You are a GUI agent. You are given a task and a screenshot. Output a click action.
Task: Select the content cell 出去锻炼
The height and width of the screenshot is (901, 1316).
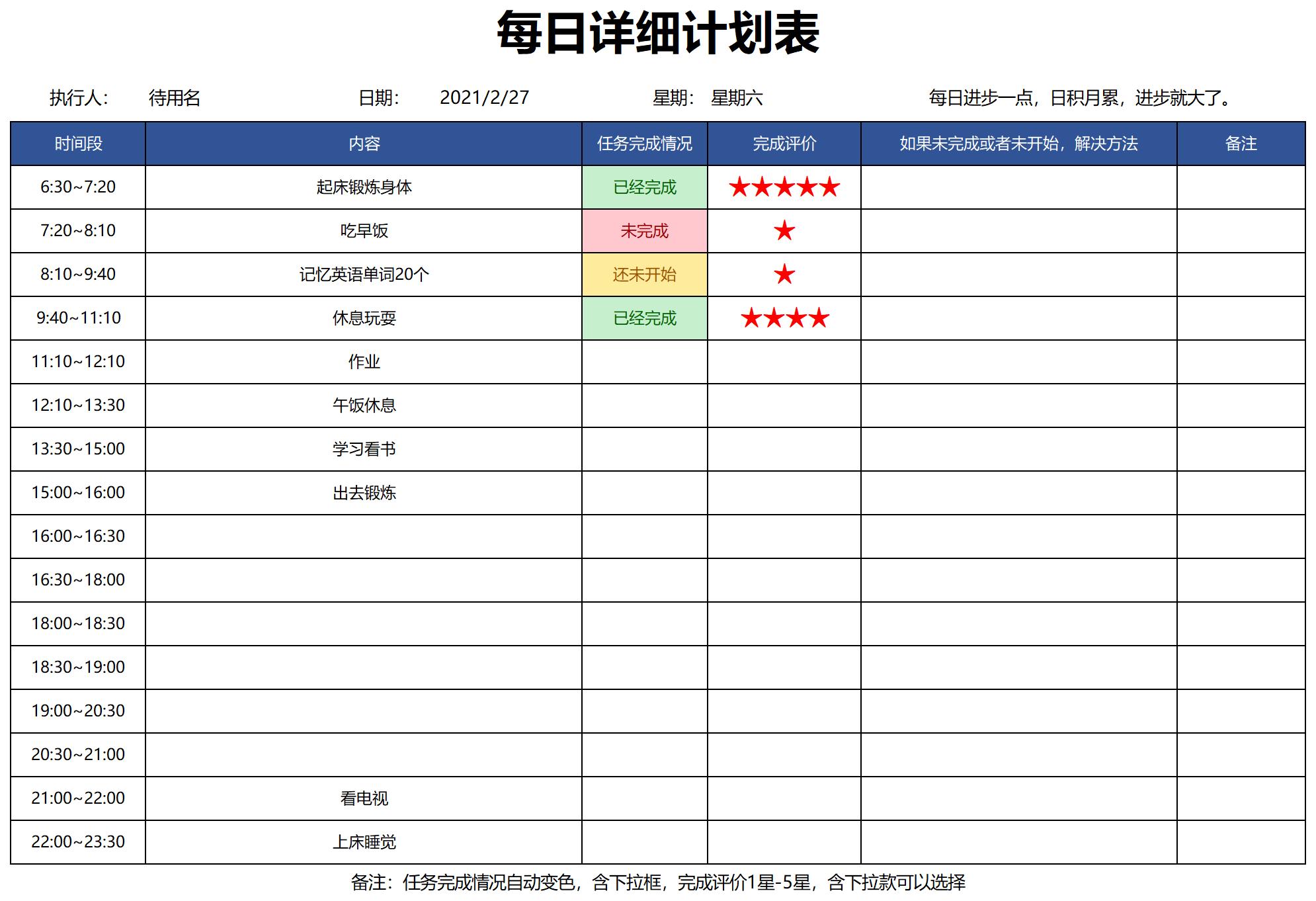coord(364,493)
